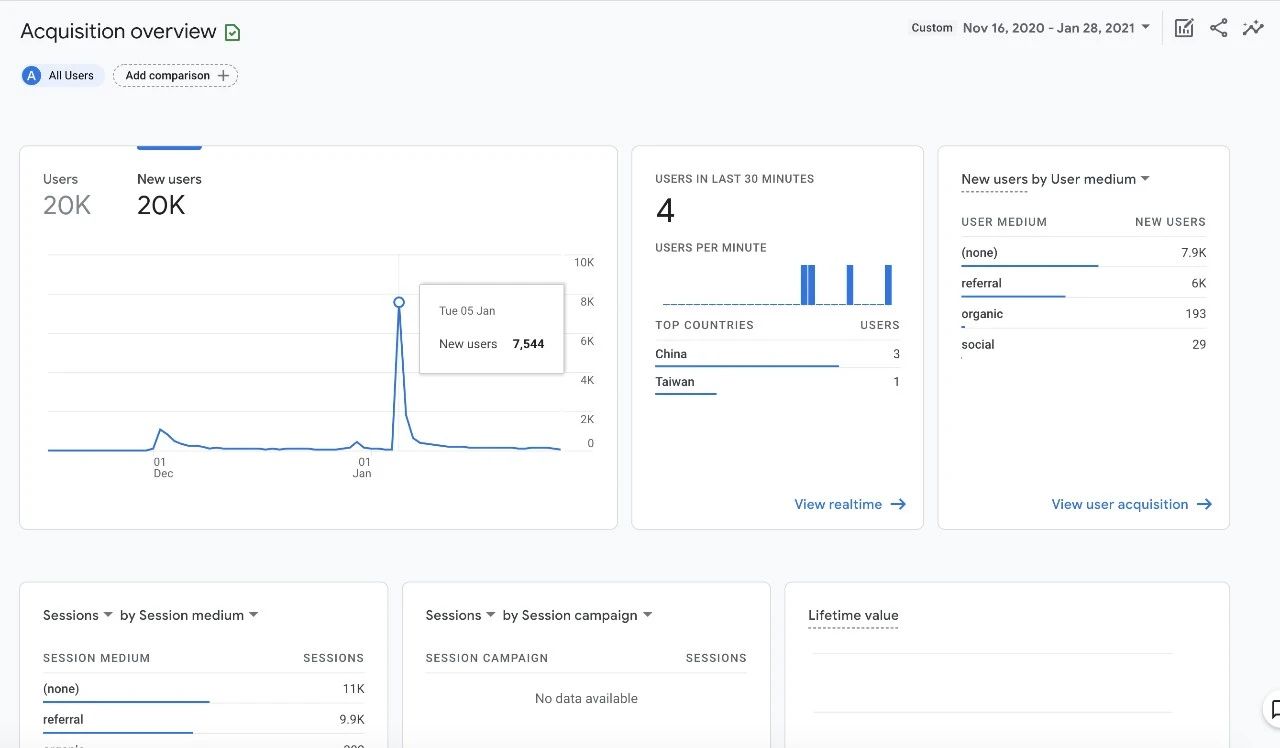This screenshot has height=748, width=1280.
Task: Click the All Users segment badge
Action: point(62,76)
